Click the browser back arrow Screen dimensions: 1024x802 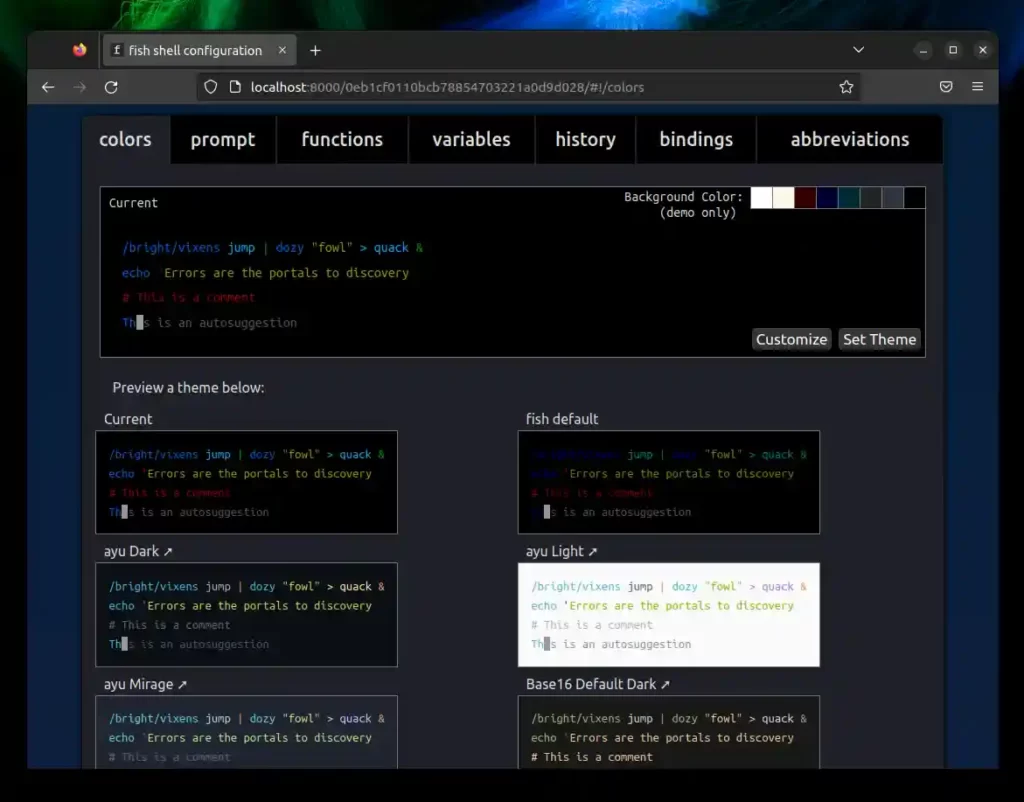click(48, 87)
